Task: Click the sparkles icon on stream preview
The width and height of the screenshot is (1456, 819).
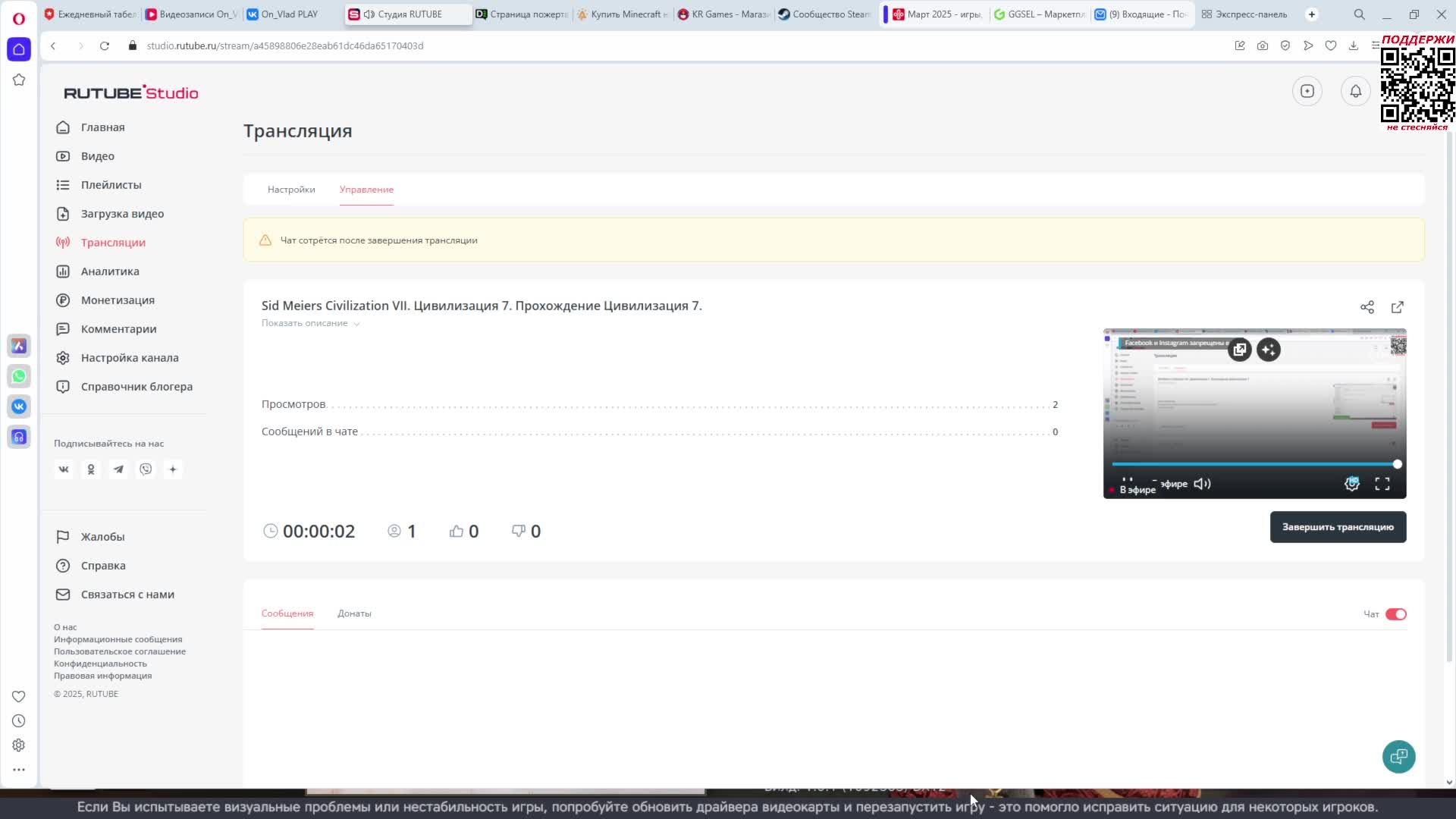Action: point(1269,350)
